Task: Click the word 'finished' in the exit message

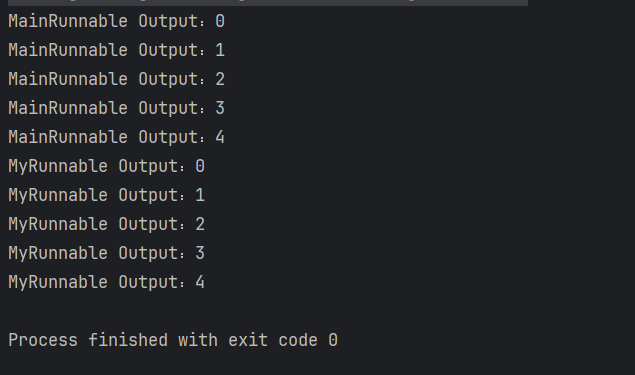Action: (128, 340)
